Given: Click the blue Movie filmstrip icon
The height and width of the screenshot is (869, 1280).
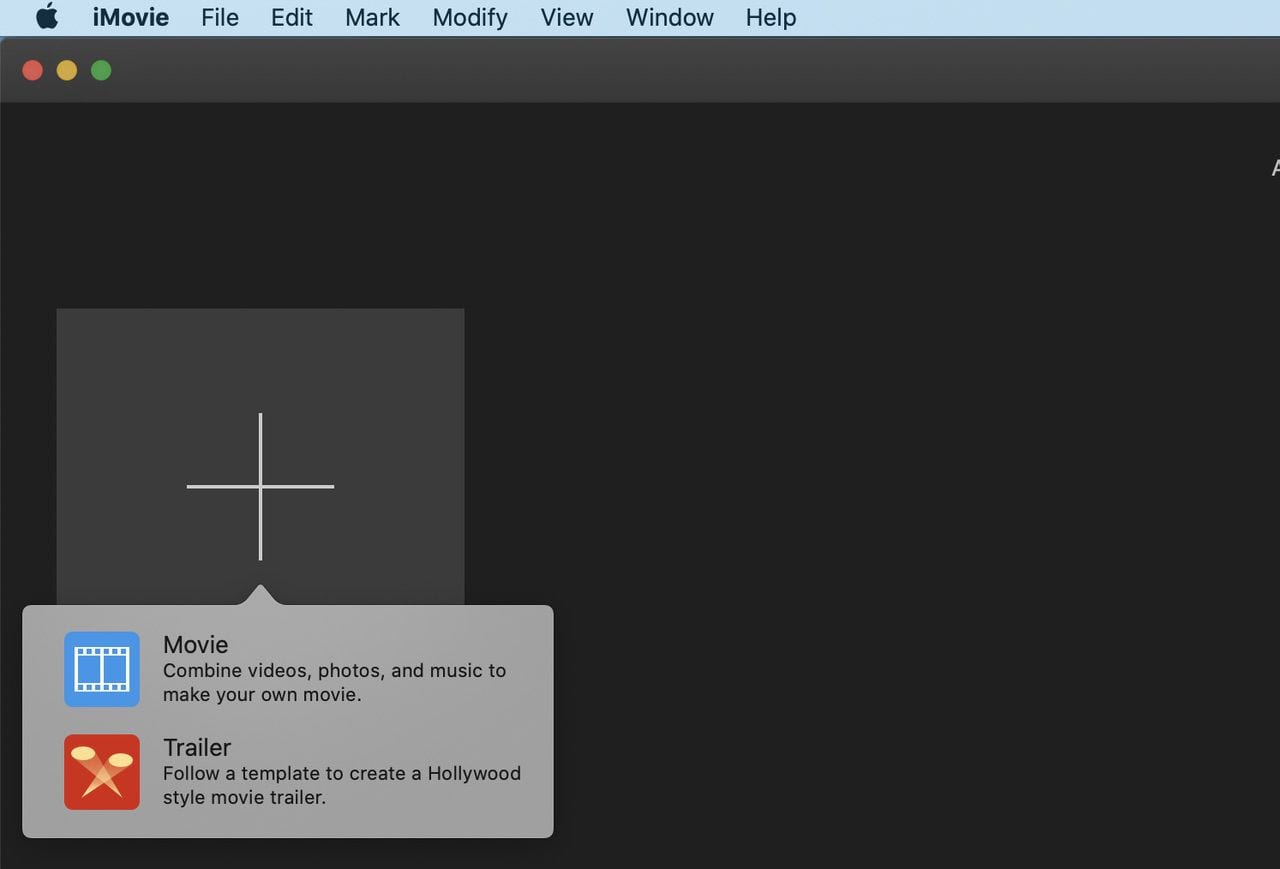Looking at the screenshot, I should (x=102, y=669).
